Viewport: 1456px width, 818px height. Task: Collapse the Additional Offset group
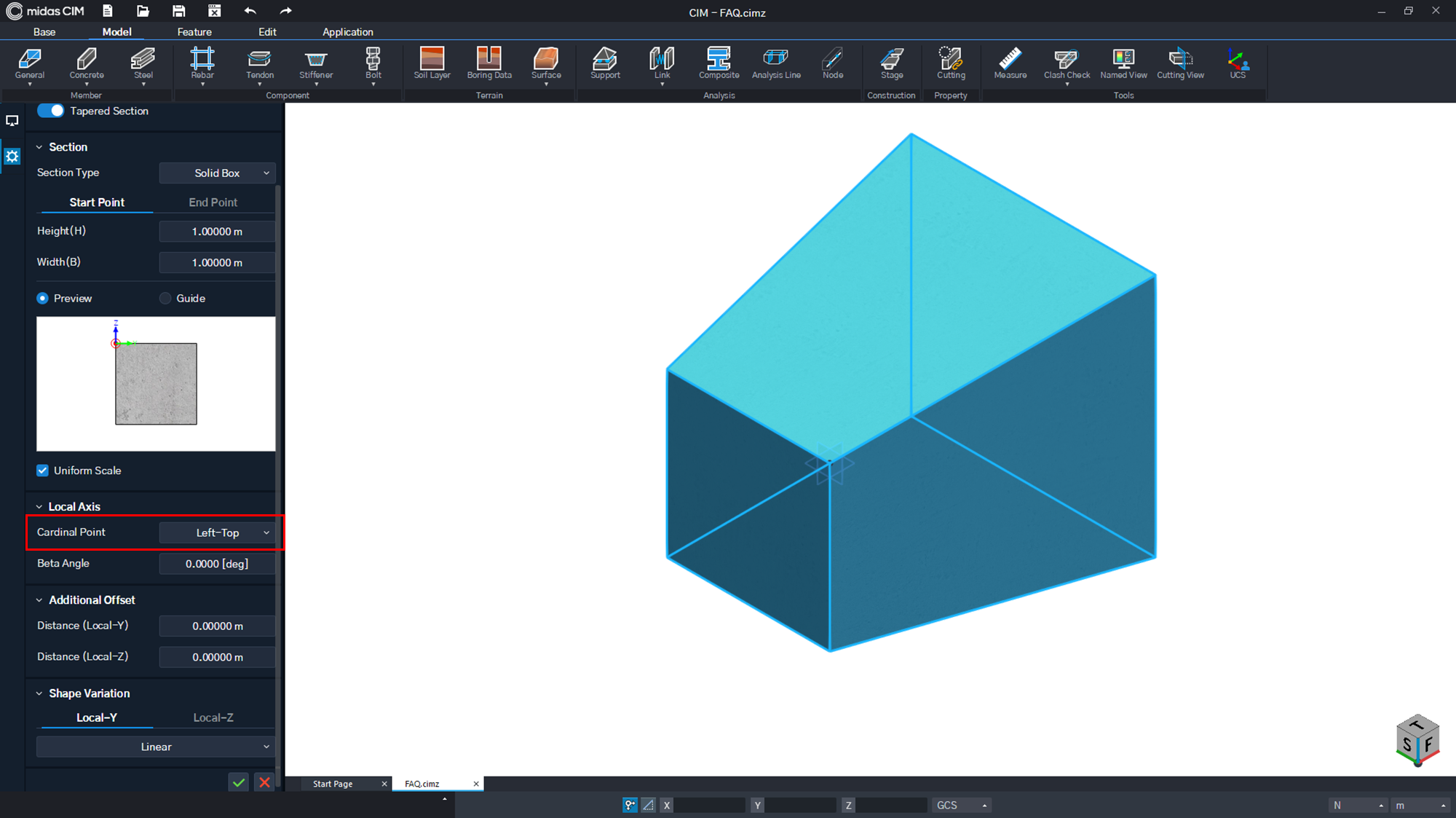[39, 600]
